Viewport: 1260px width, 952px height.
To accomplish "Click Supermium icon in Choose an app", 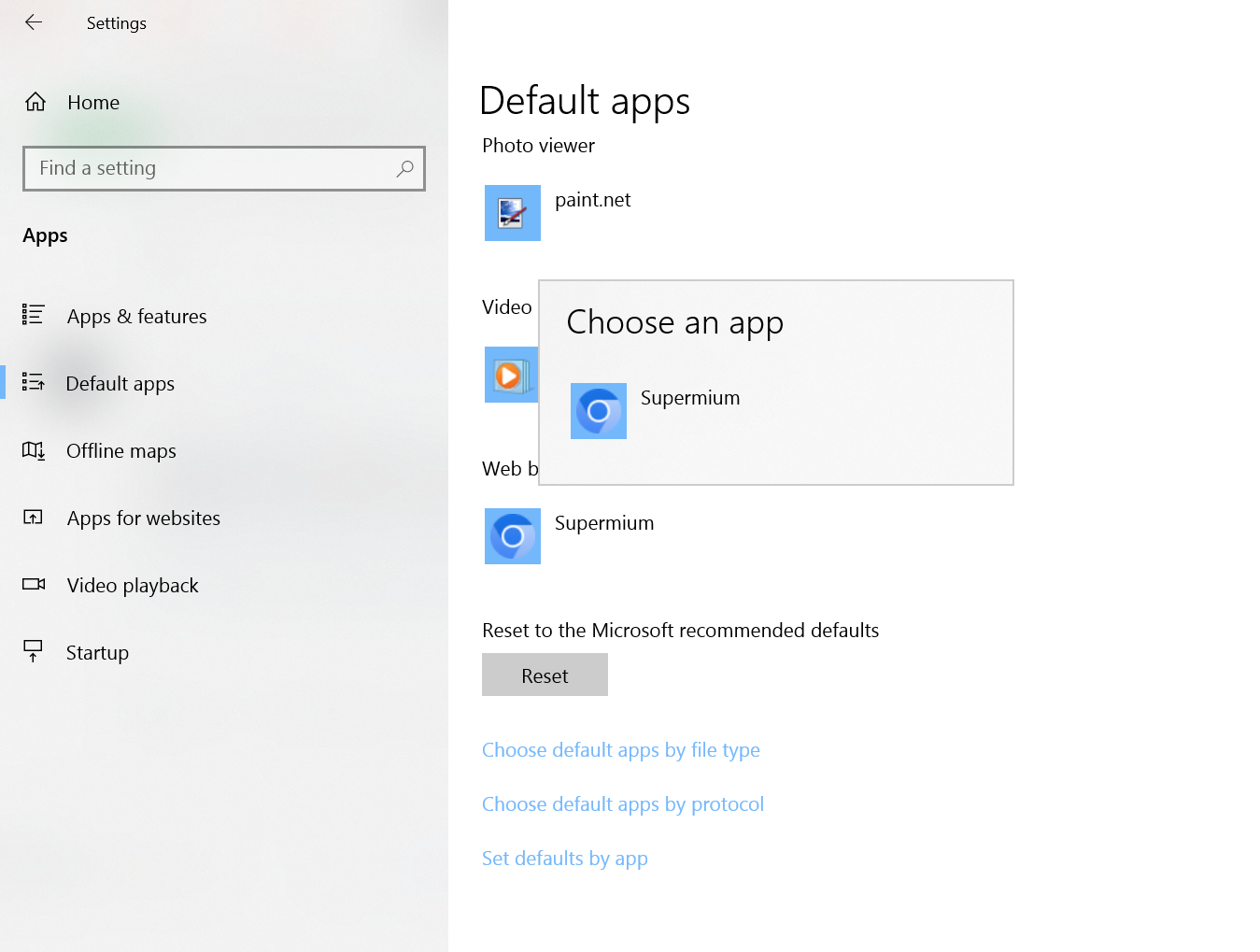I will pos(598,411).
